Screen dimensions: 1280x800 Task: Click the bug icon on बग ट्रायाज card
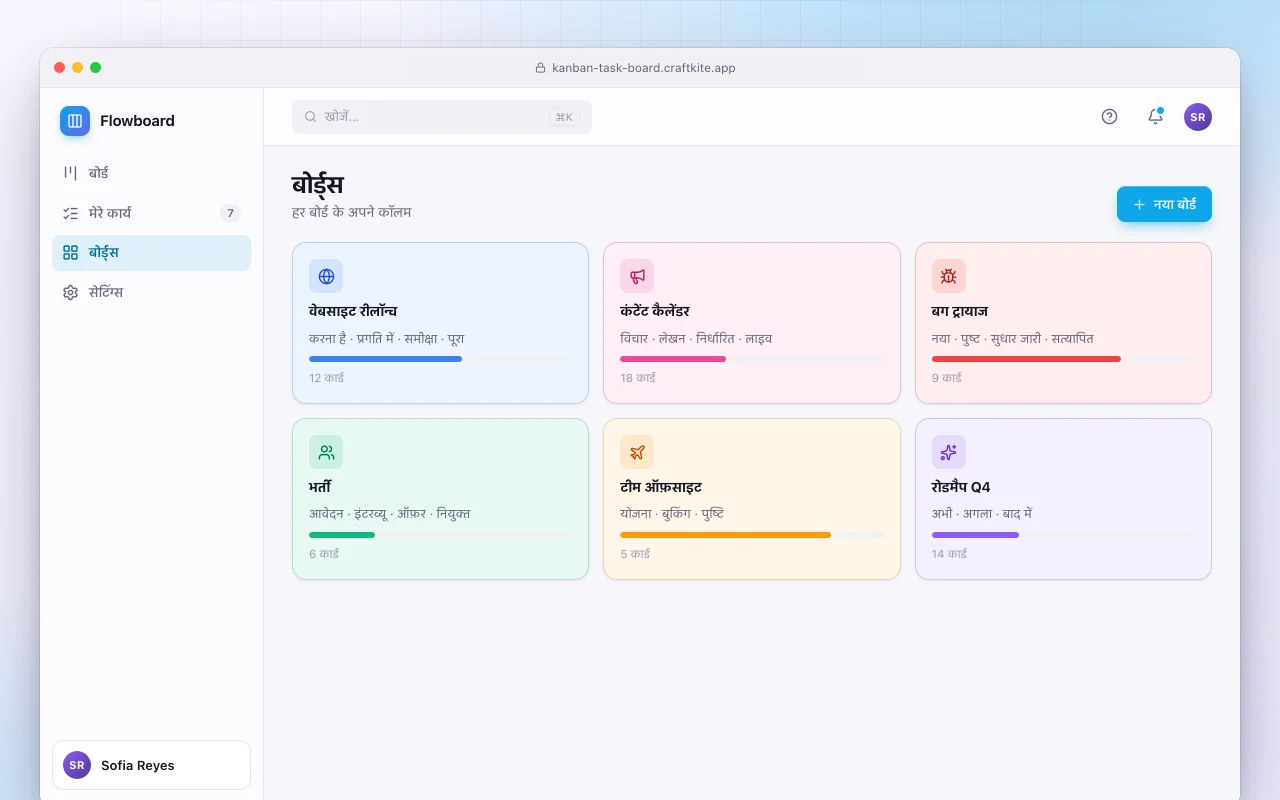tap(949, 276)
